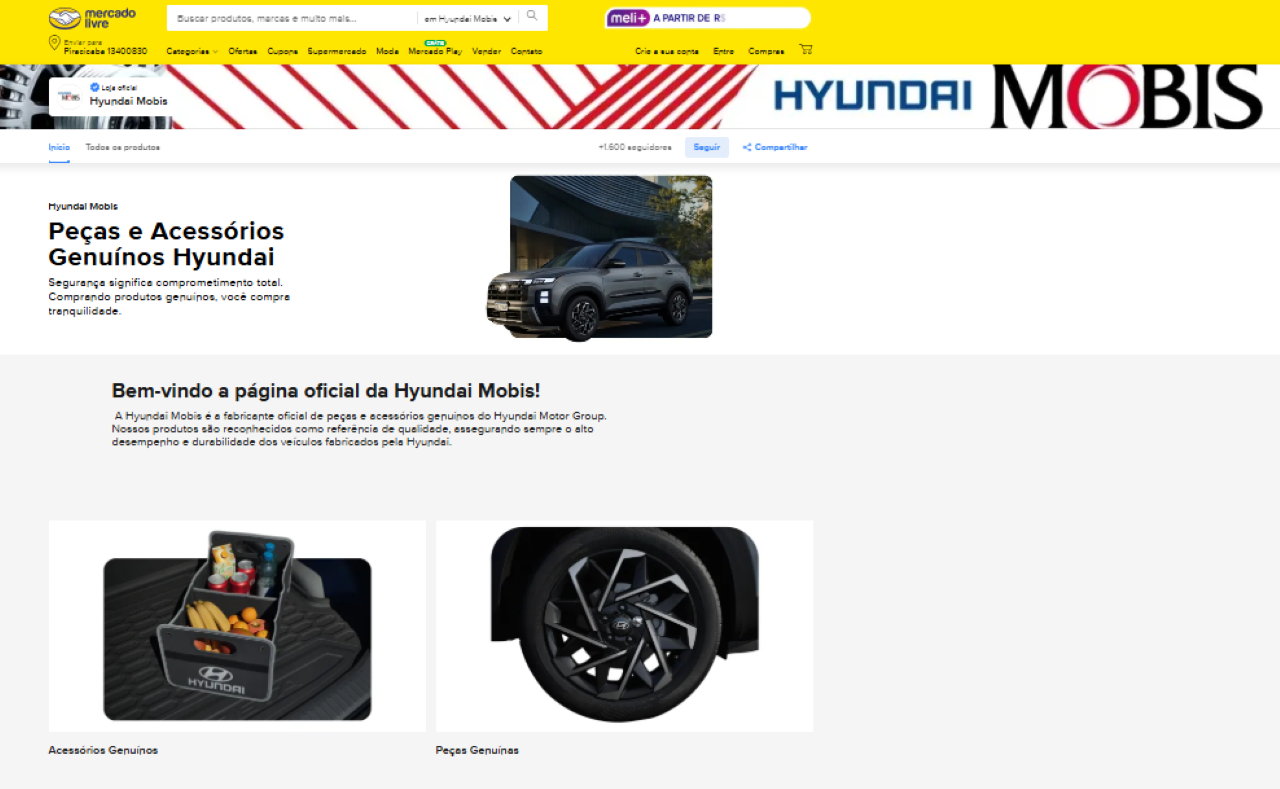
Task: Click the product search input field
Action: point(290,19)
